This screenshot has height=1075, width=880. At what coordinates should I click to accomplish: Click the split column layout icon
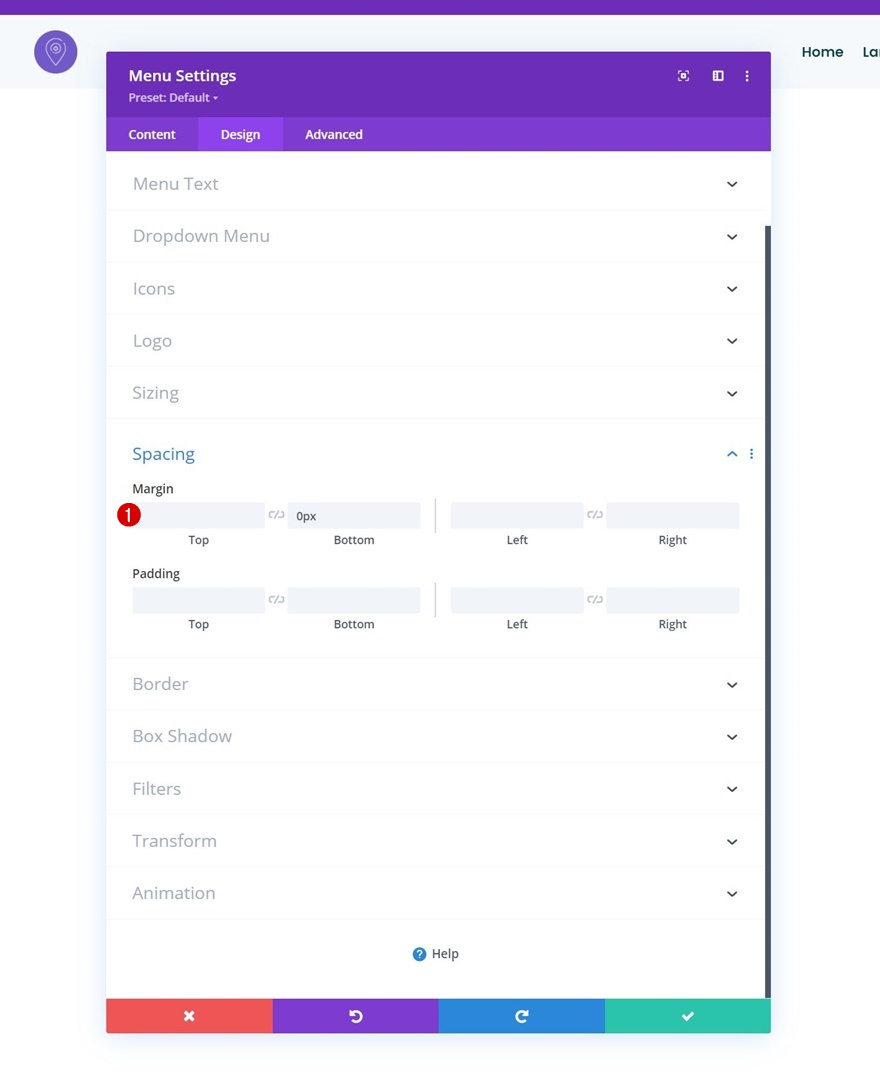tap(718, 76)
